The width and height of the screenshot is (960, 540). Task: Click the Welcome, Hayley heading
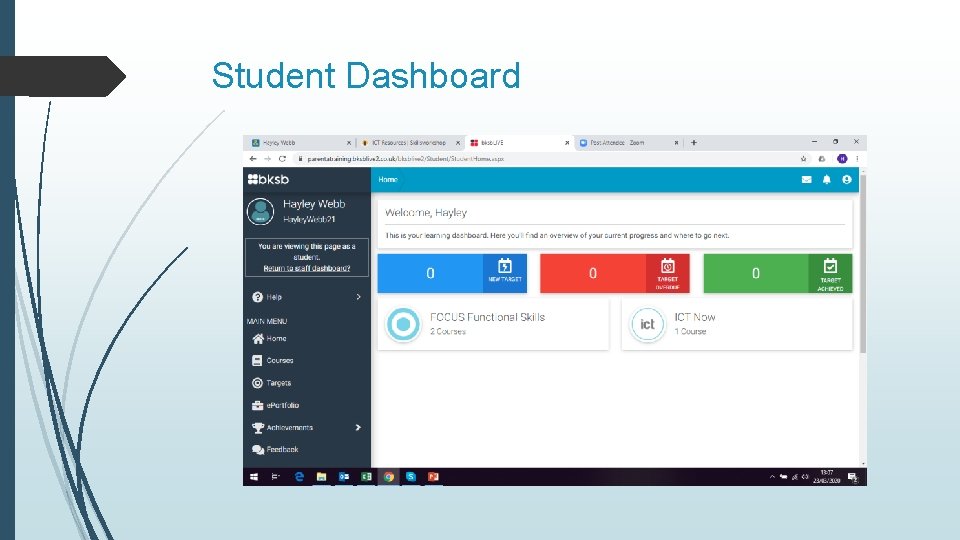(x=426, y=212)
